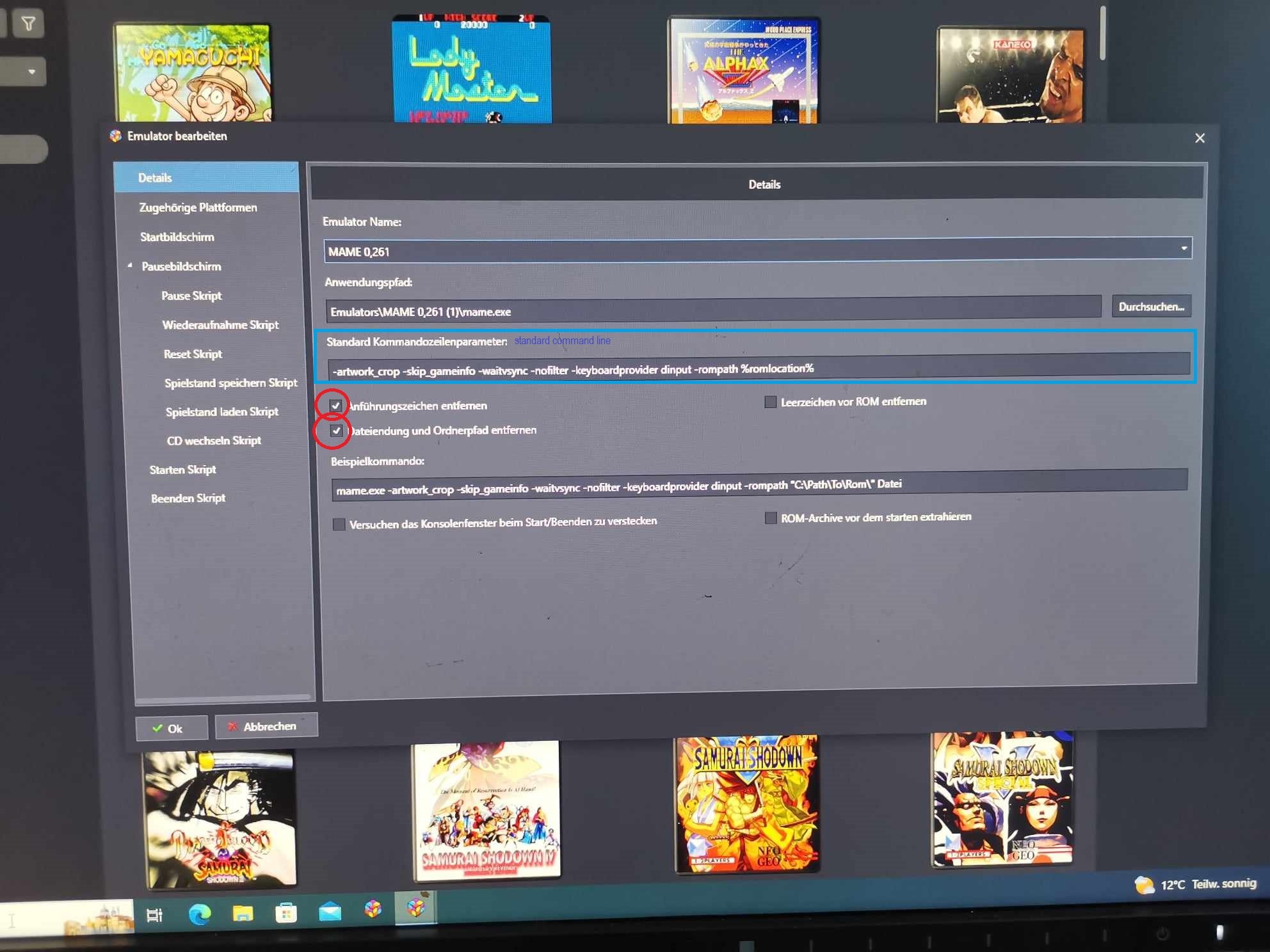Select the Details section
The height and width of the screenshot is (952, 1270).
tap(206, 178)
